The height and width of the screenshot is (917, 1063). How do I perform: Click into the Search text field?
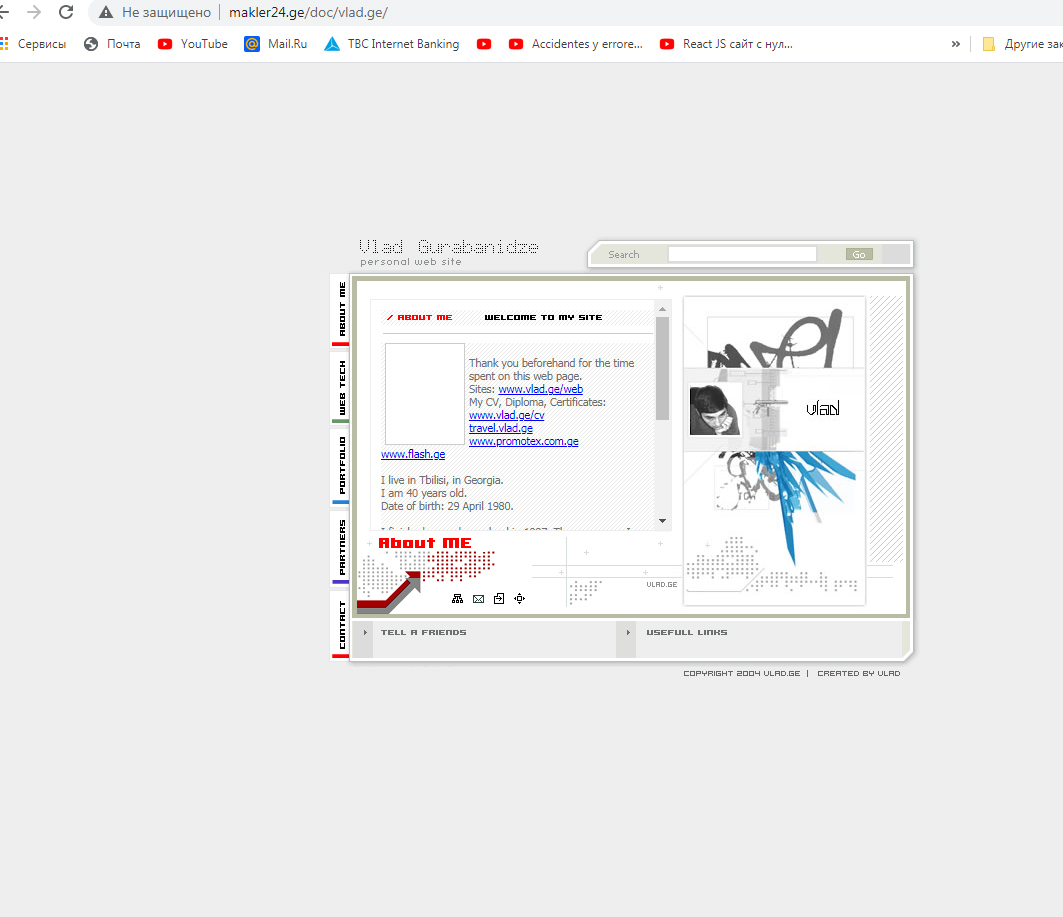pyautogui.click(x=742, y=255)
